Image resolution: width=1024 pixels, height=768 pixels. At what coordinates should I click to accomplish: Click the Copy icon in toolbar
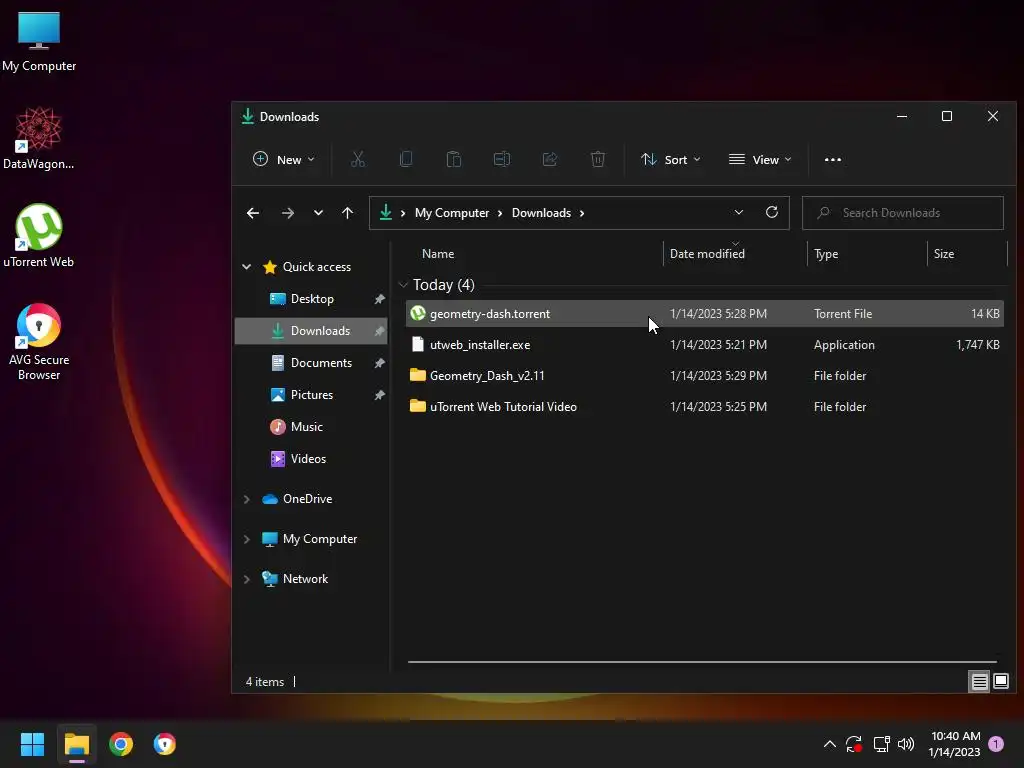pyautogui.click(x=406, y=159)
